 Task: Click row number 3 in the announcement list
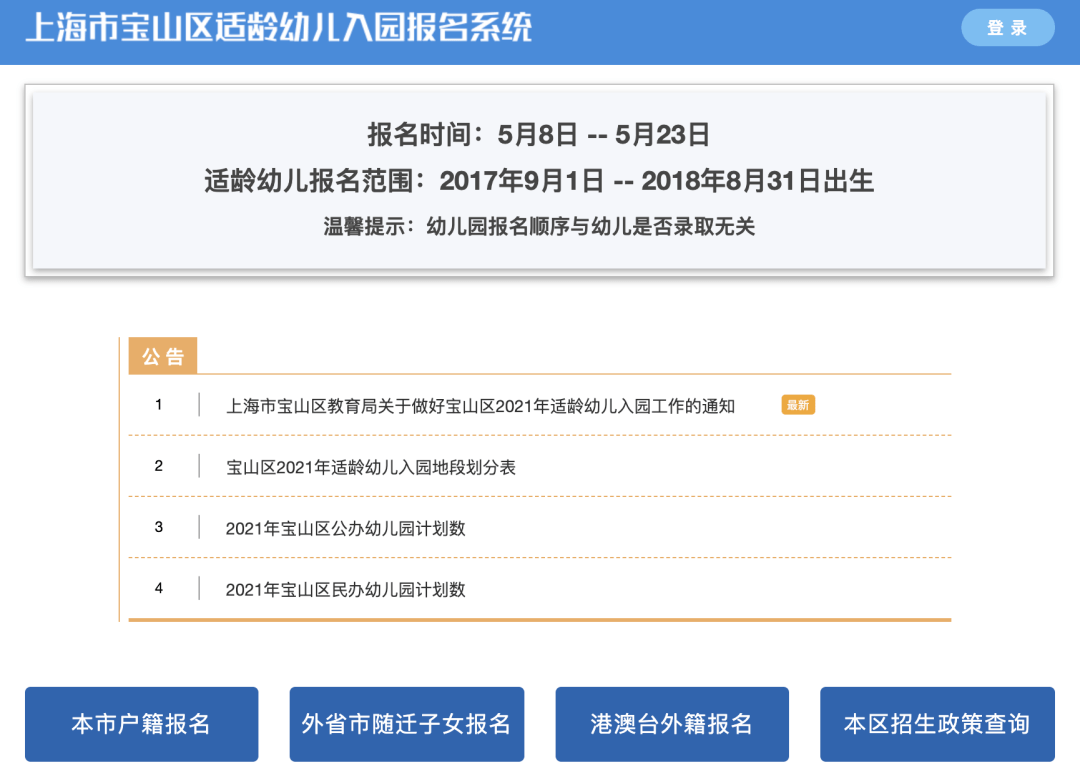(x=158, y=528)
